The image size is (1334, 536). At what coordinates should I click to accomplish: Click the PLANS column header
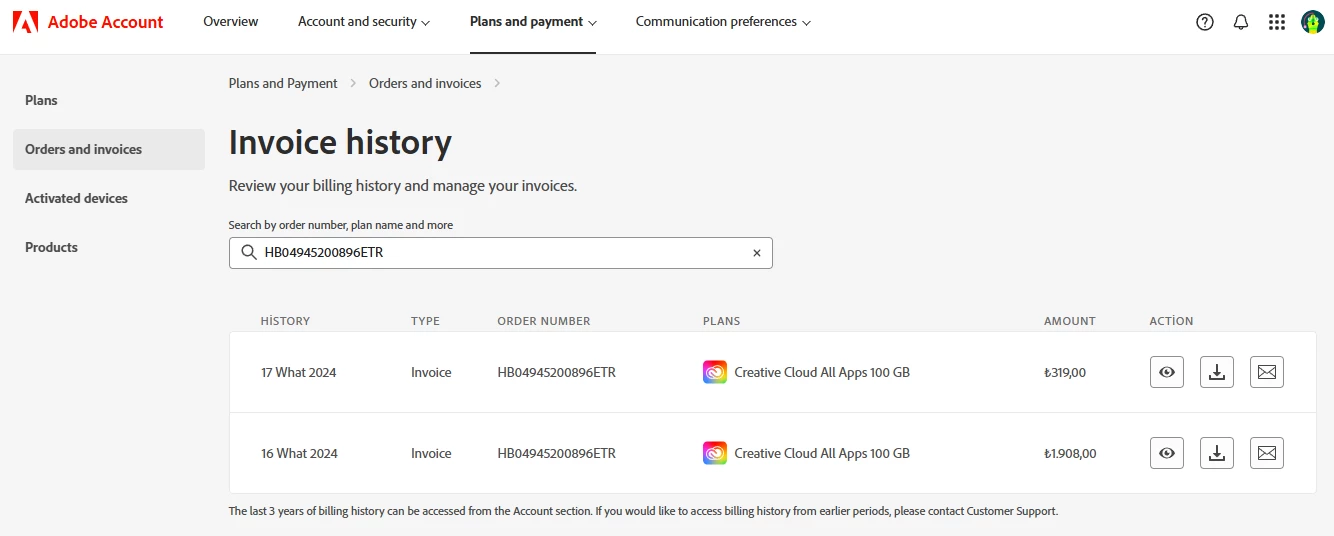tap(721, 321)
